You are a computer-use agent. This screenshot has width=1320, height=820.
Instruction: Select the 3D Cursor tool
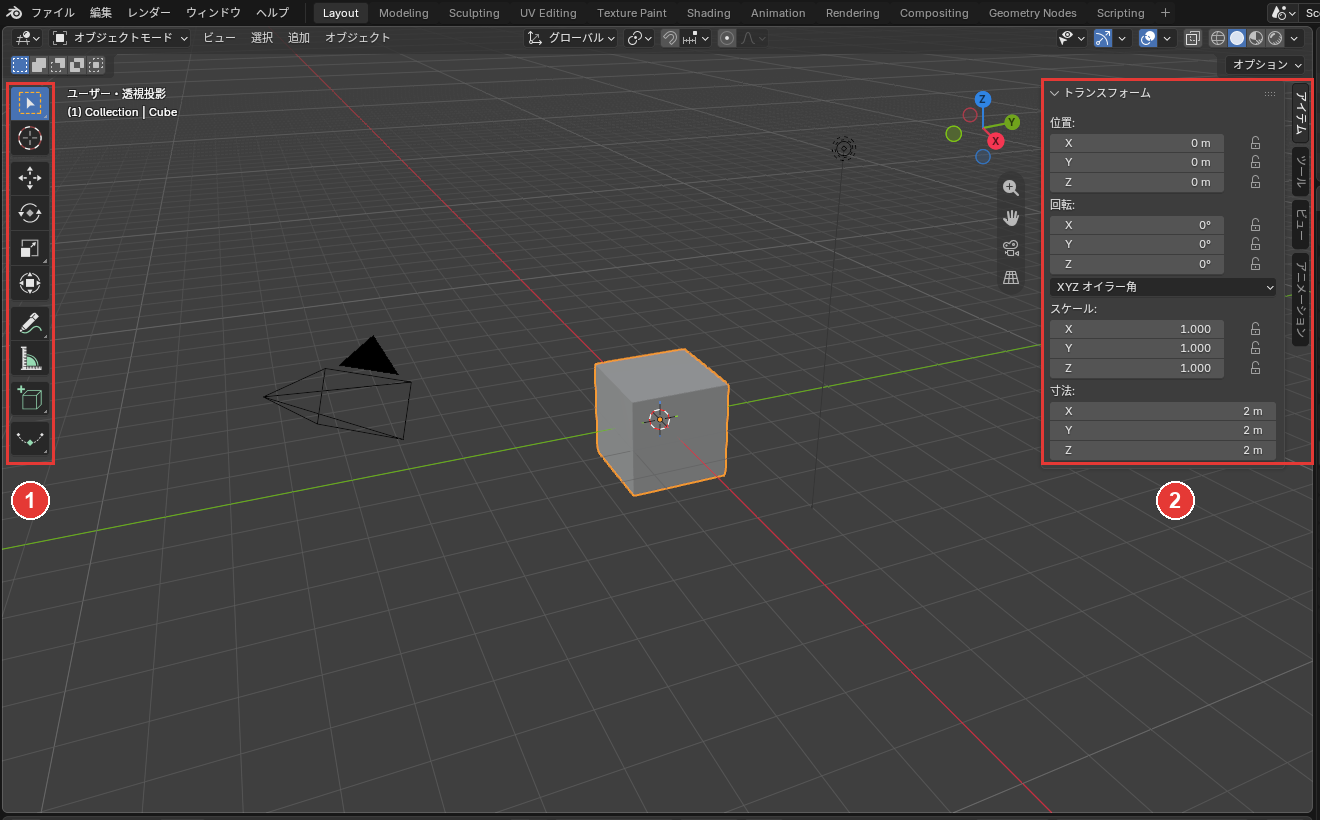point(30,139)
